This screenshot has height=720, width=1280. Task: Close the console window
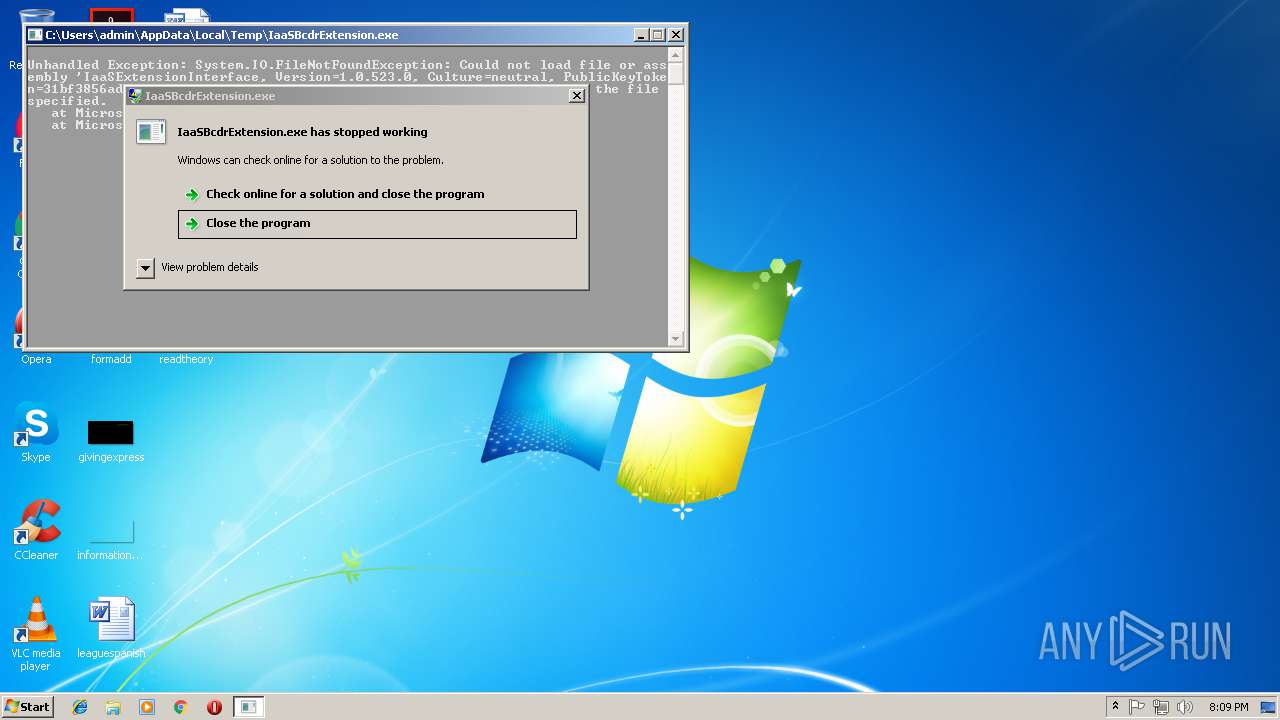[676, 35]
